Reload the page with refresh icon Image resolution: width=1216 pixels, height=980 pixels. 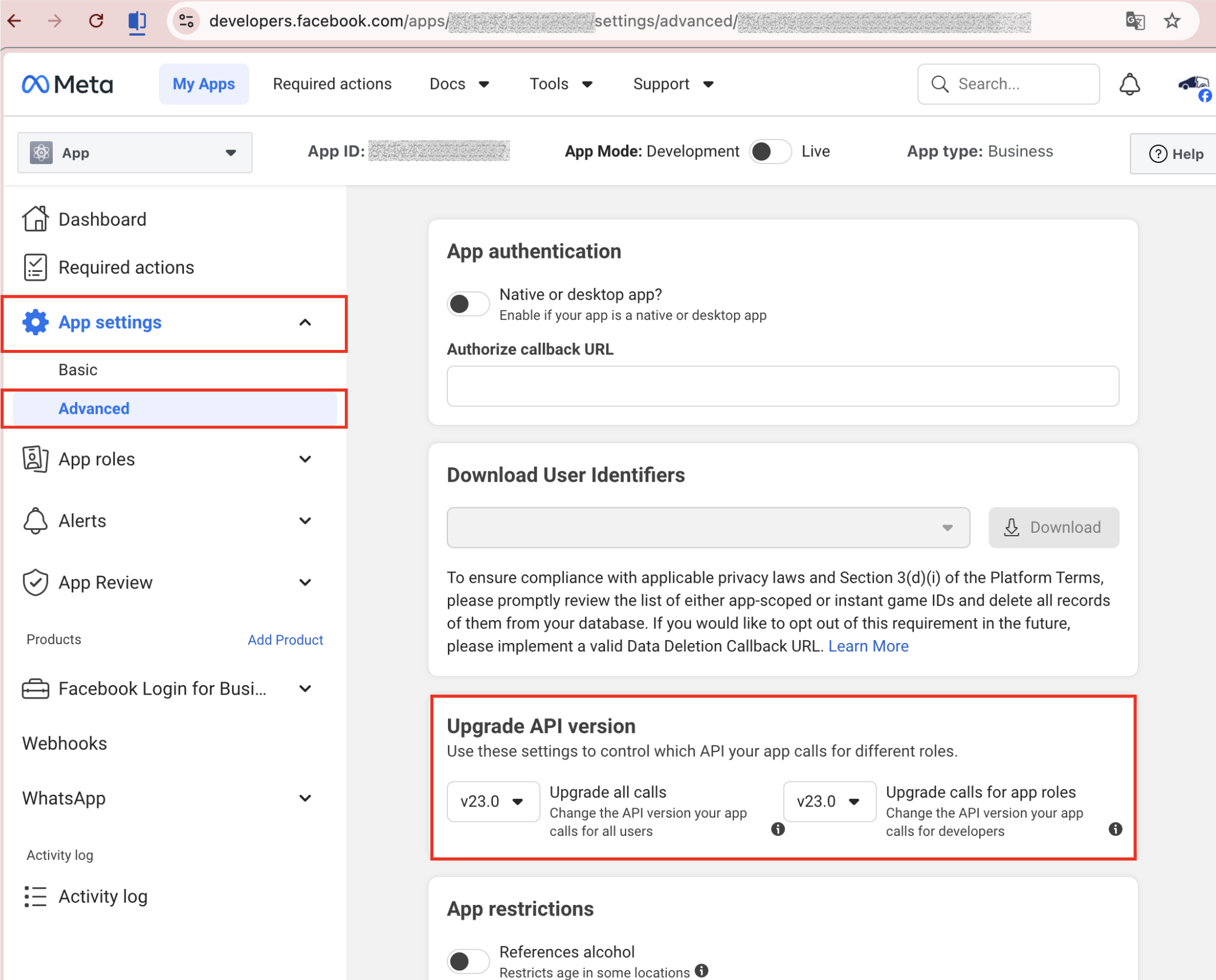96,21
